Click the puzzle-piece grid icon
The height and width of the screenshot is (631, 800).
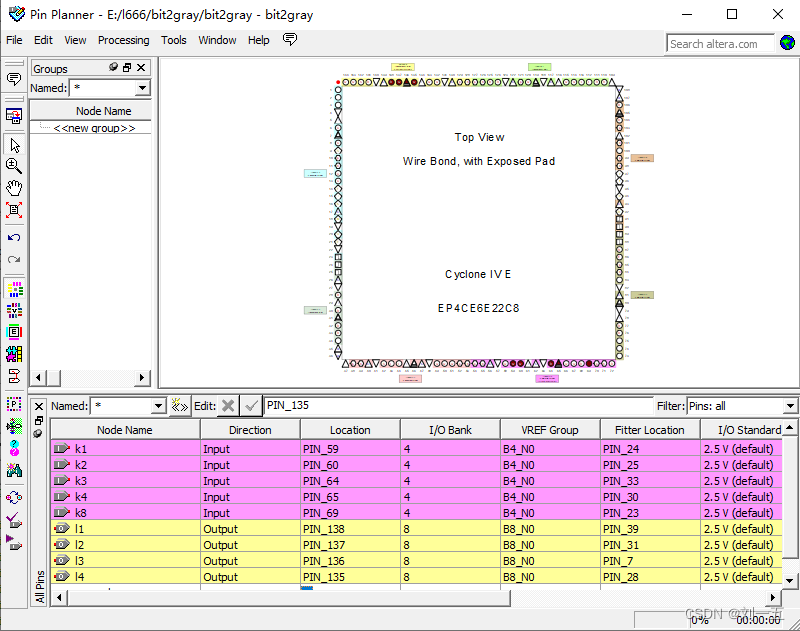pos(14,354)
